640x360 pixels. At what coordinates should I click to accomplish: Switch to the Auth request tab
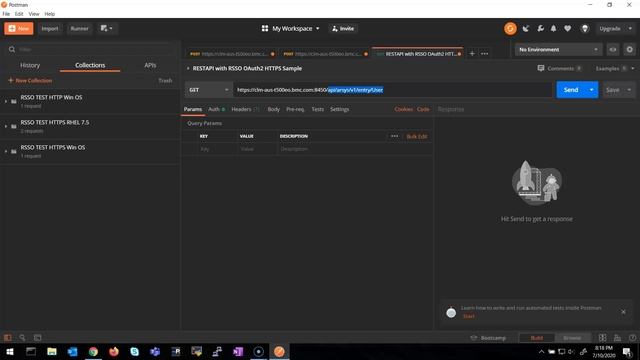216,109
